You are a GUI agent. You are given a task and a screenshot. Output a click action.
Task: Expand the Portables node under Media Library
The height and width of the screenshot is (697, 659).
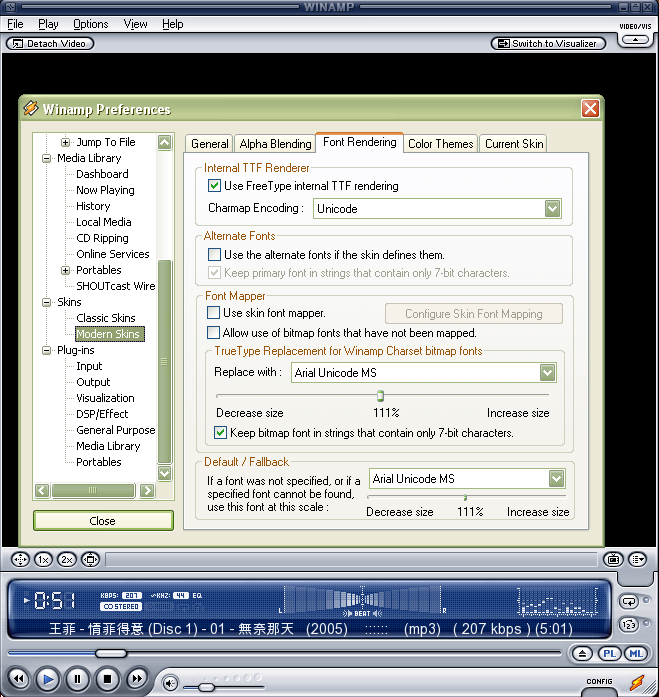65,270
